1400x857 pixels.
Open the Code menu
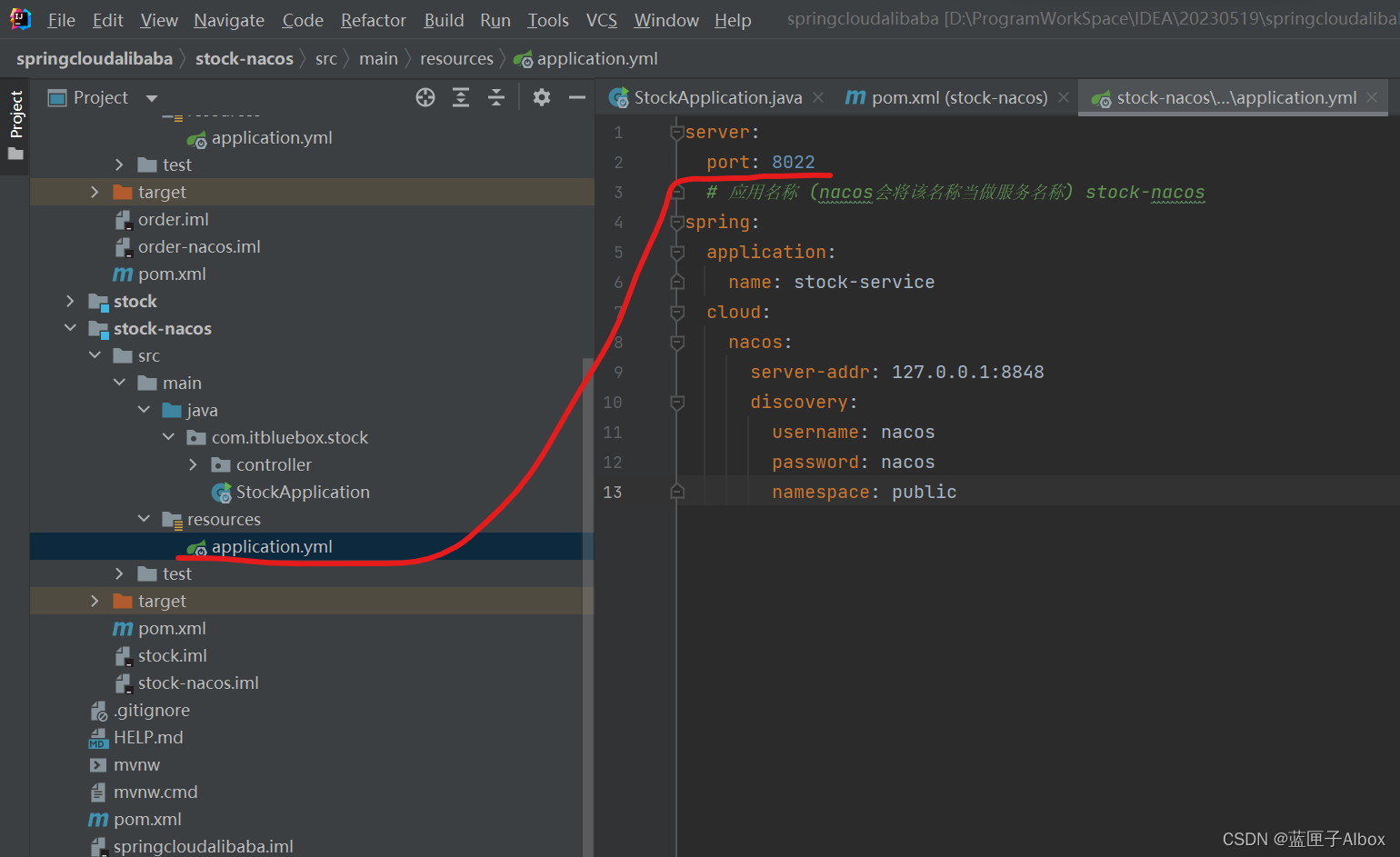303,20
